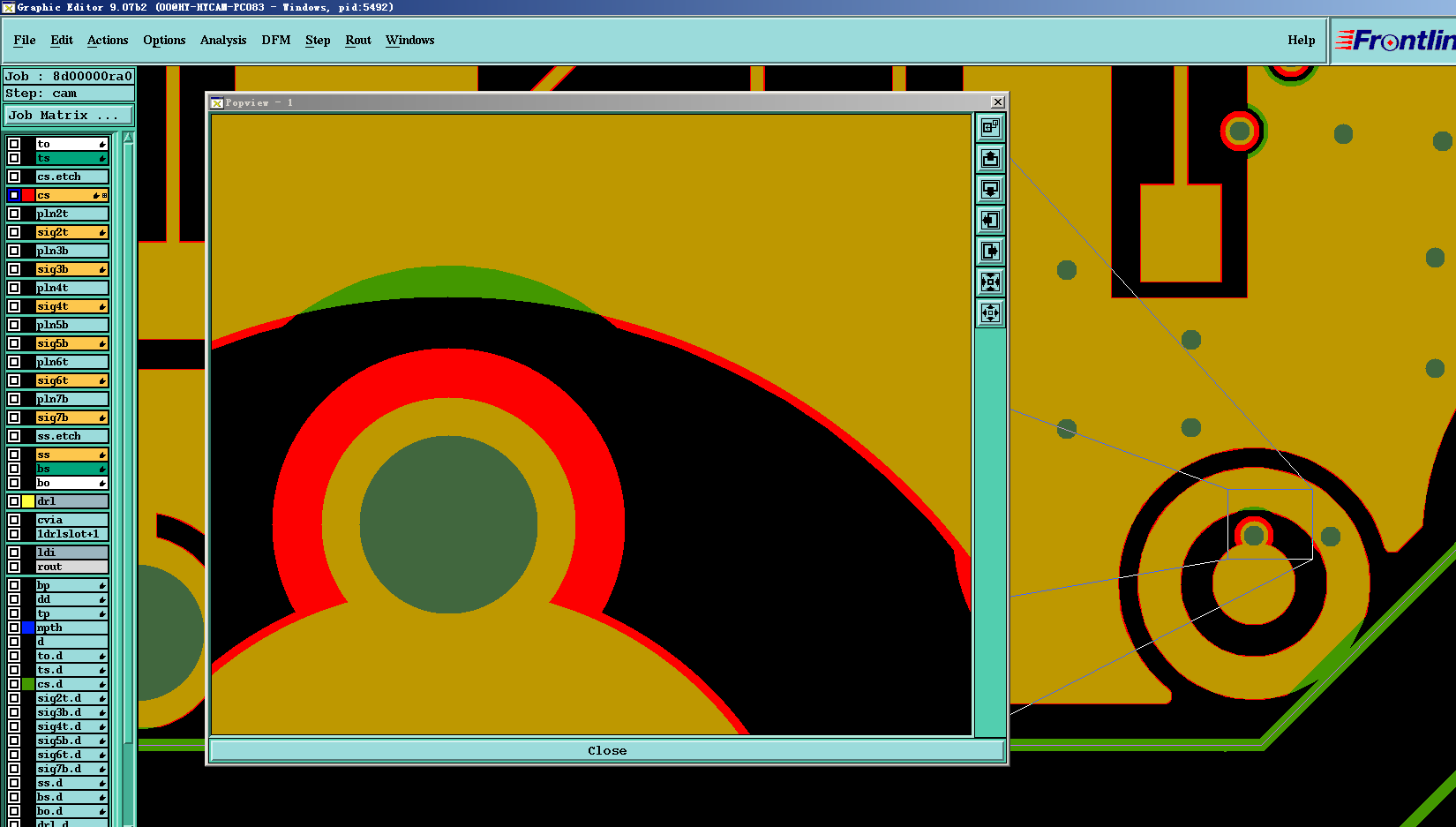Pan Popview right with arrow icon

click(x=990, y=252)
